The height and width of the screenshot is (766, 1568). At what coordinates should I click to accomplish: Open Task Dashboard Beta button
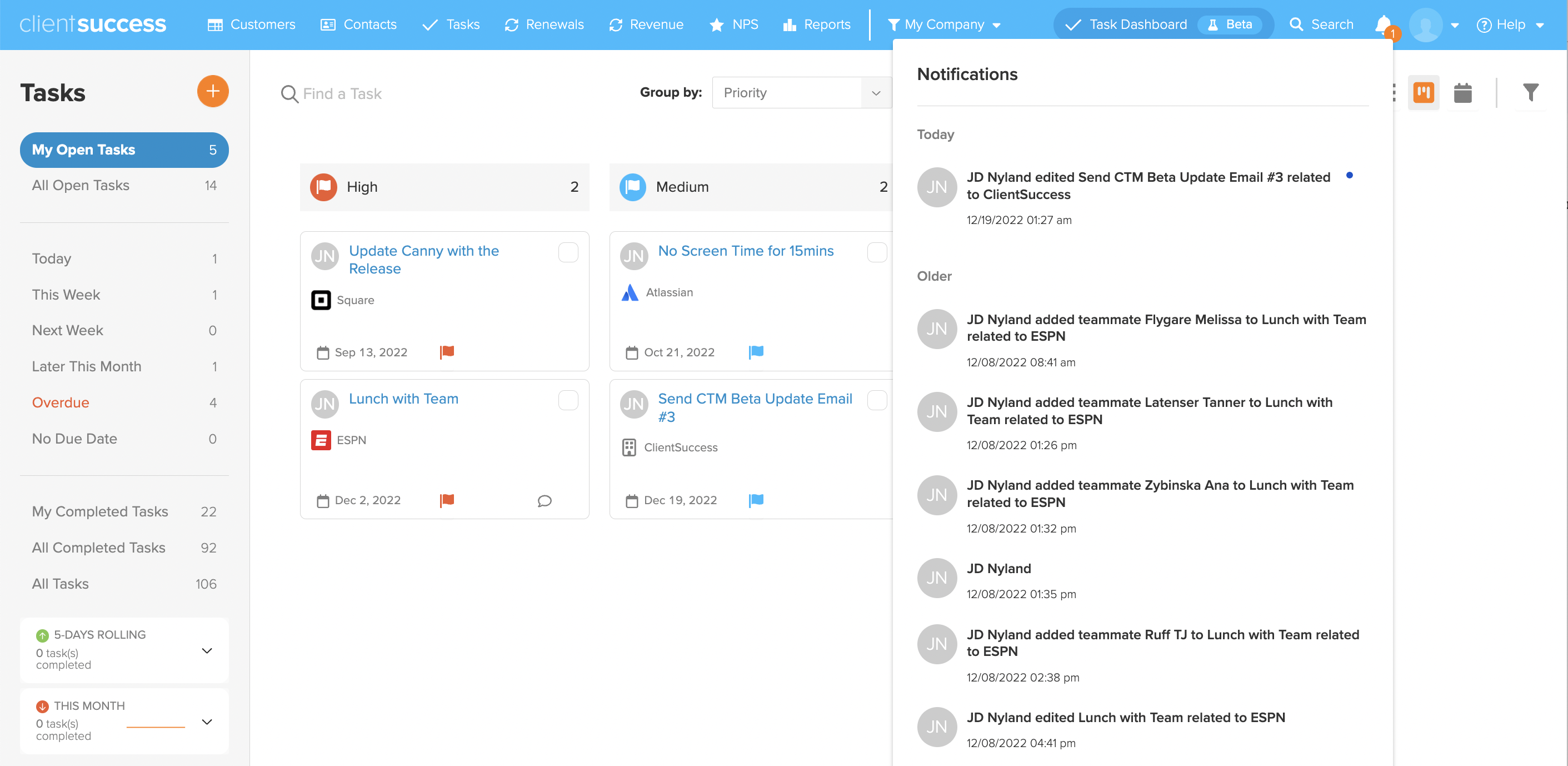(1163, 25)
